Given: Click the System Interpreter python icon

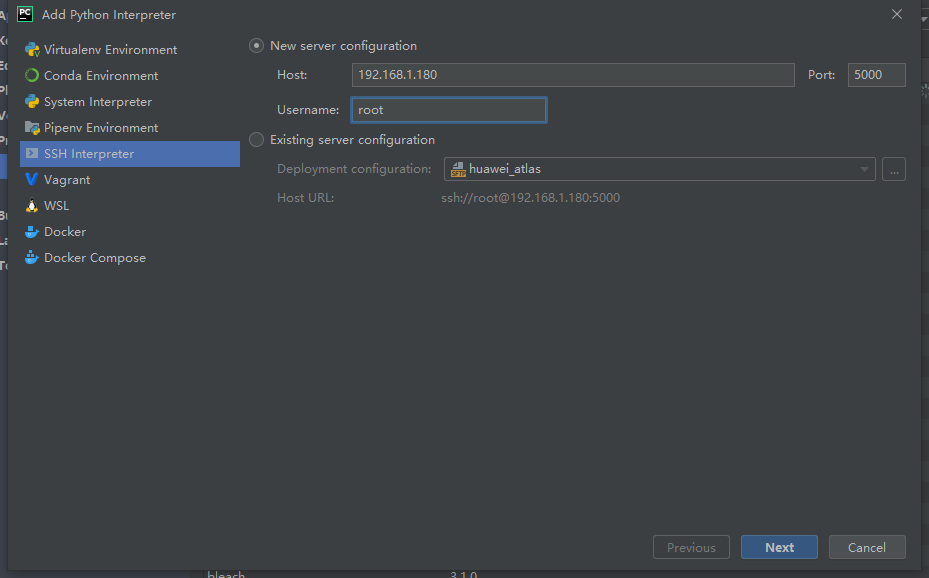Looking at the screenshot, I should click(x=32, y=102).
